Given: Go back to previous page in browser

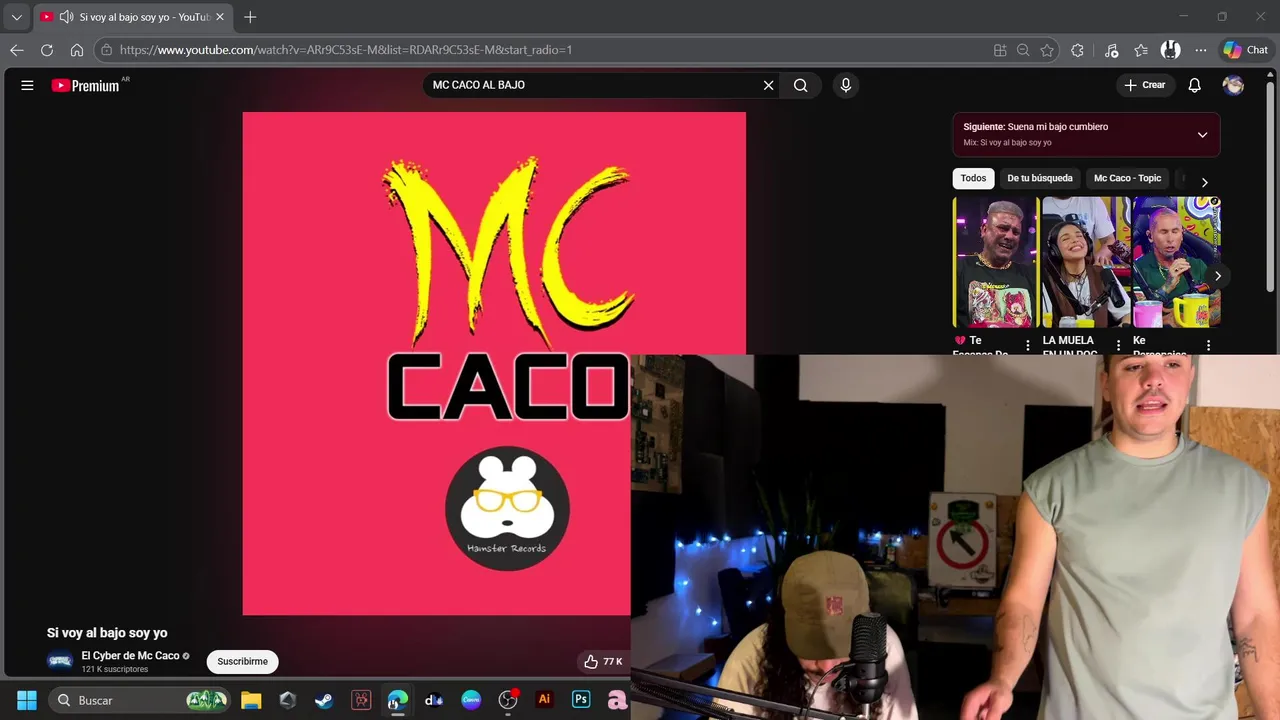Looking at the screenshot, I should click(x=17, y=50).
